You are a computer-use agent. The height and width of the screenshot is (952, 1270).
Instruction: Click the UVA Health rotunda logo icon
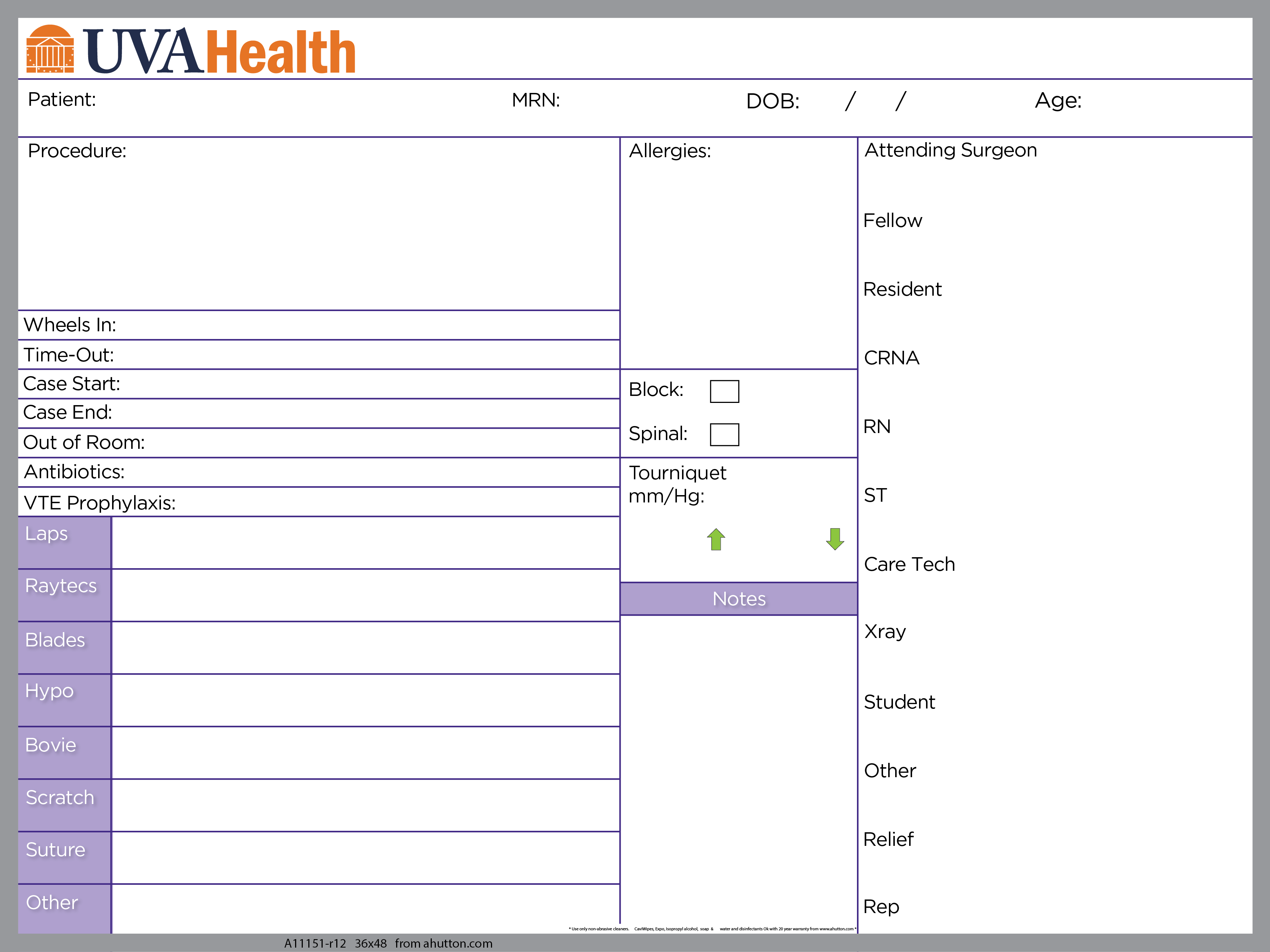click(50, 49)
